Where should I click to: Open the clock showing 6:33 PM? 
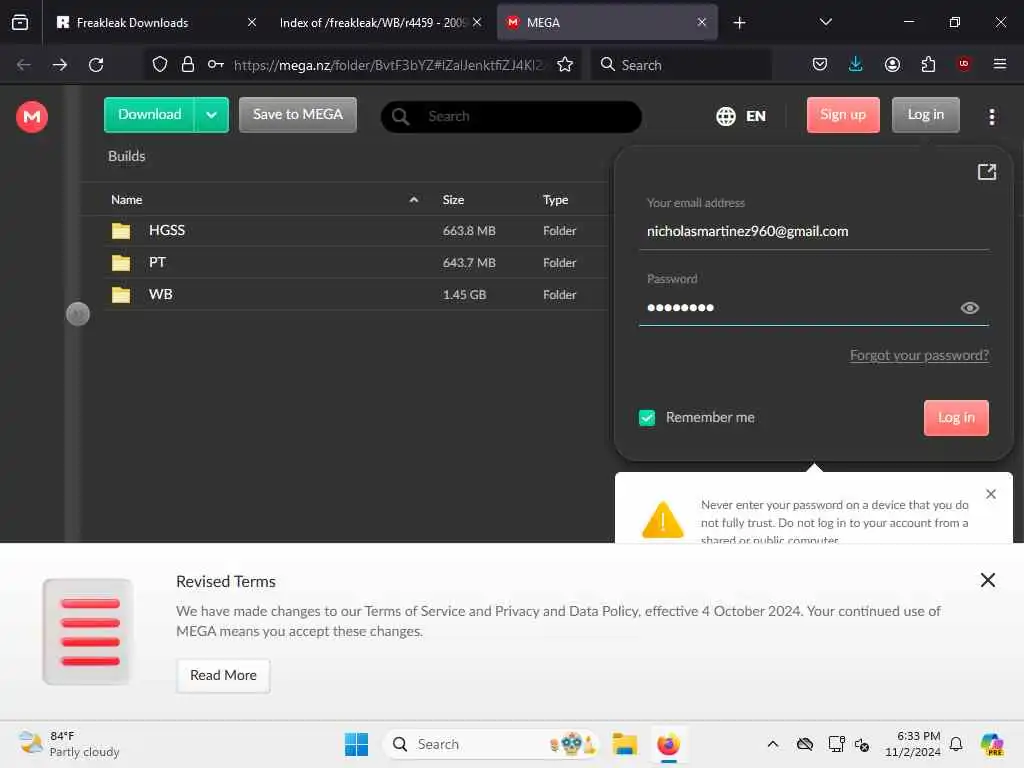point(912,744)
